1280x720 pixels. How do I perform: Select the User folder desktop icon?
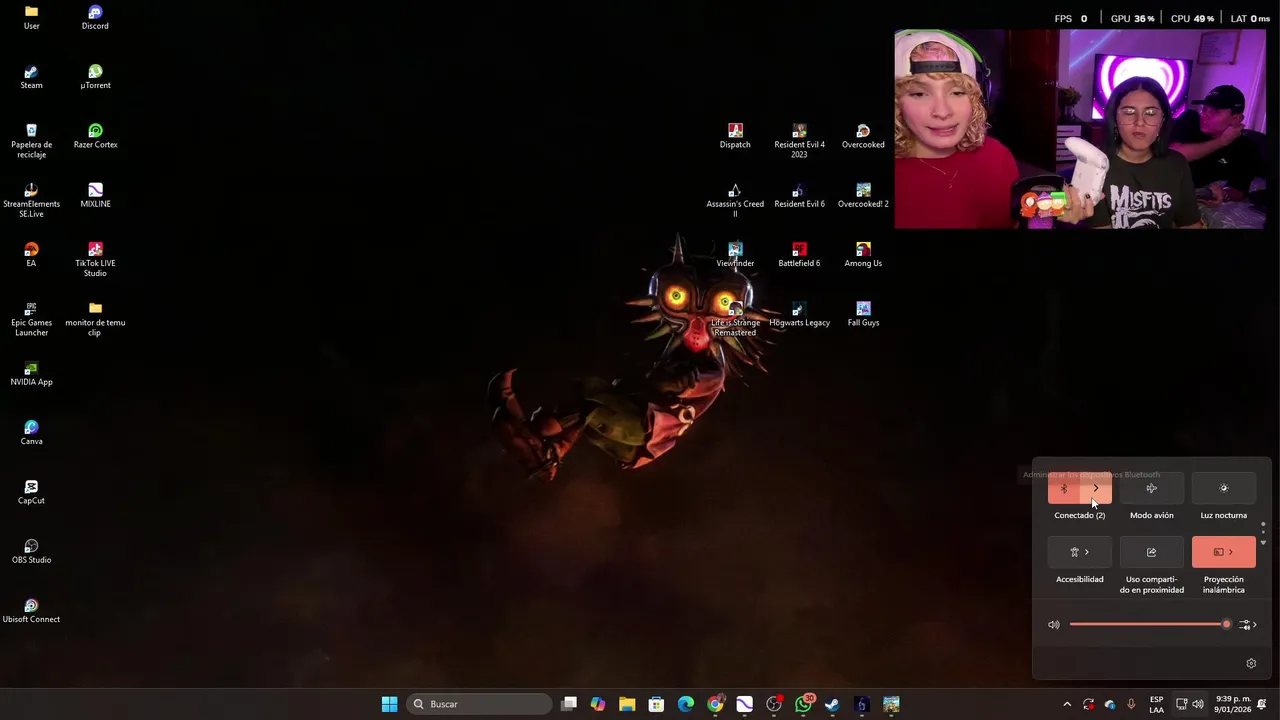pyautogui.click(x=32, y=18)
